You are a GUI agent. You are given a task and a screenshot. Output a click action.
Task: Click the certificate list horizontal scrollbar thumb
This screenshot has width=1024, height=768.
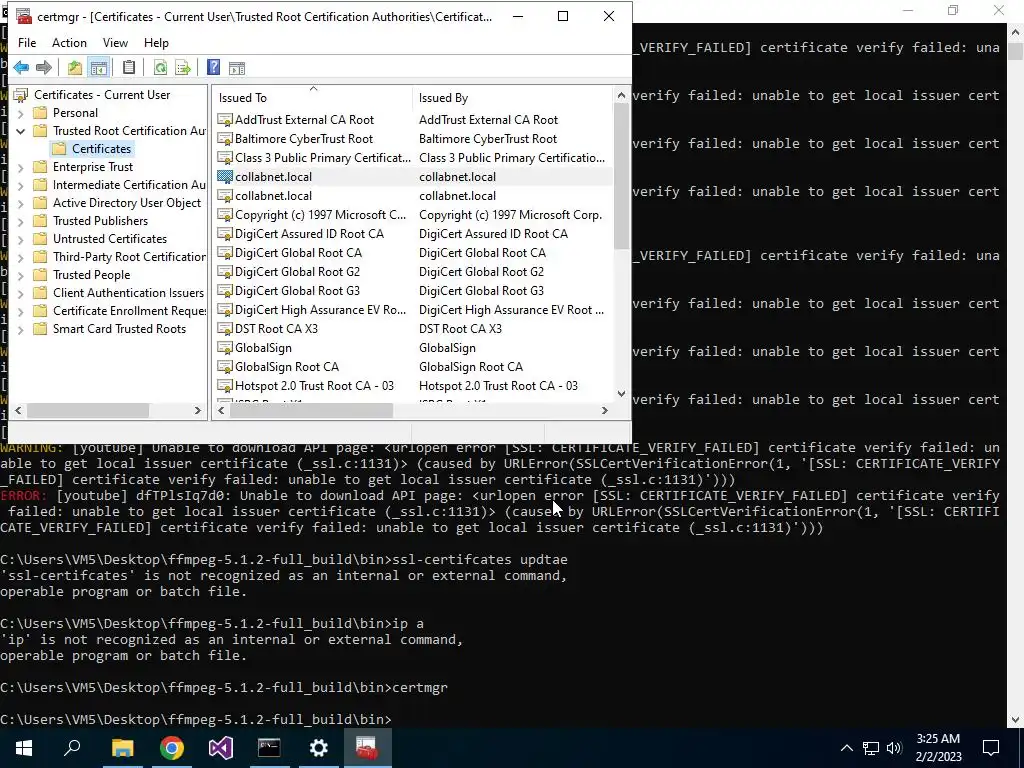tap(312, 410)
